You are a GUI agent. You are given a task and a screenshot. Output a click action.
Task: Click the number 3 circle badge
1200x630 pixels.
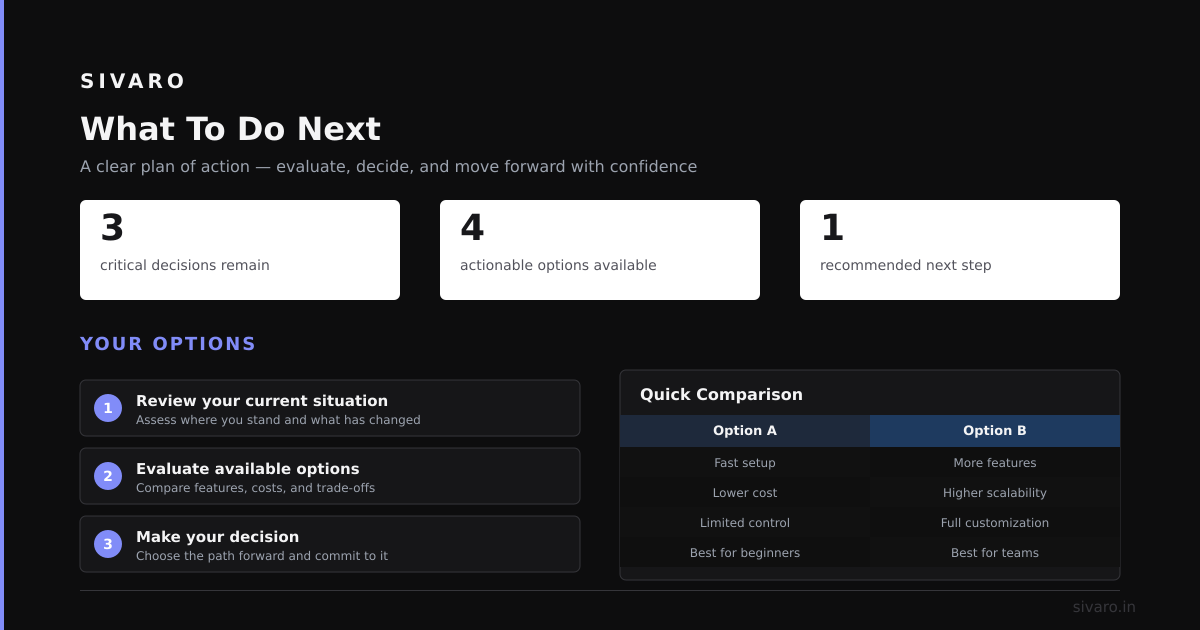(108, 544)
